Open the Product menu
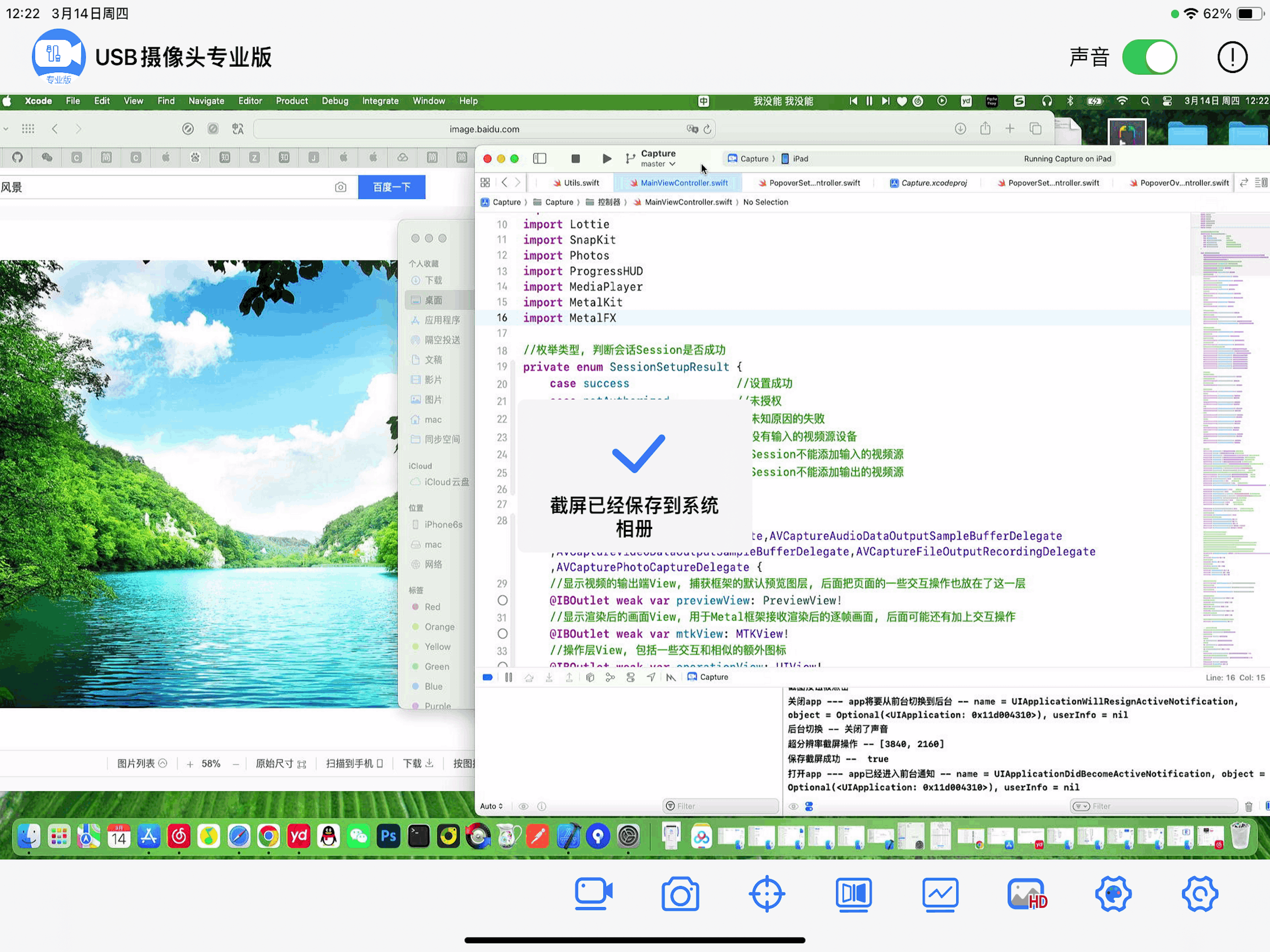Screen dimensions: 1270x952 291,101
